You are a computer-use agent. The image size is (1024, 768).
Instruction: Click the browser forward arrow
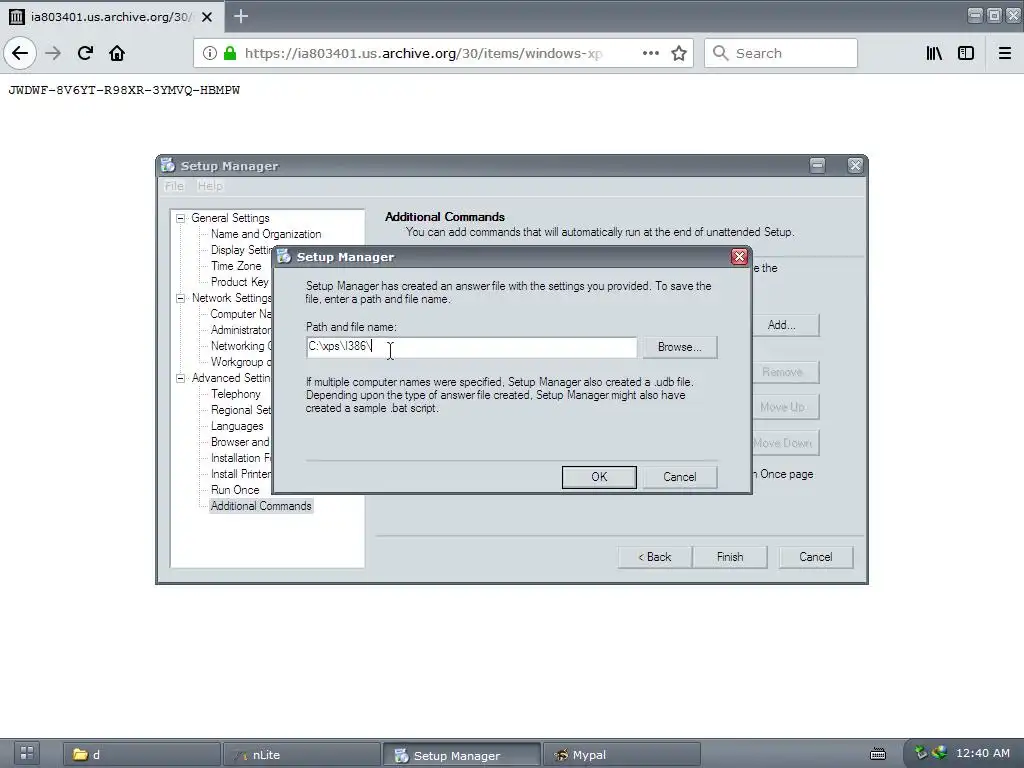(53, 53)
